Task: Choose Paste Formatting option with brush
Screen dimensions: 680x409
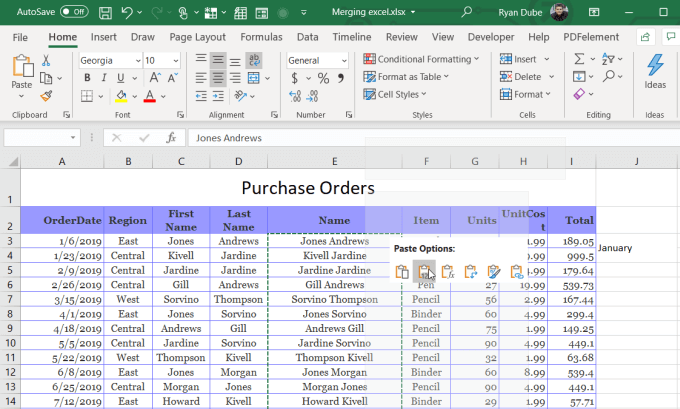Action: pos(494,271)
